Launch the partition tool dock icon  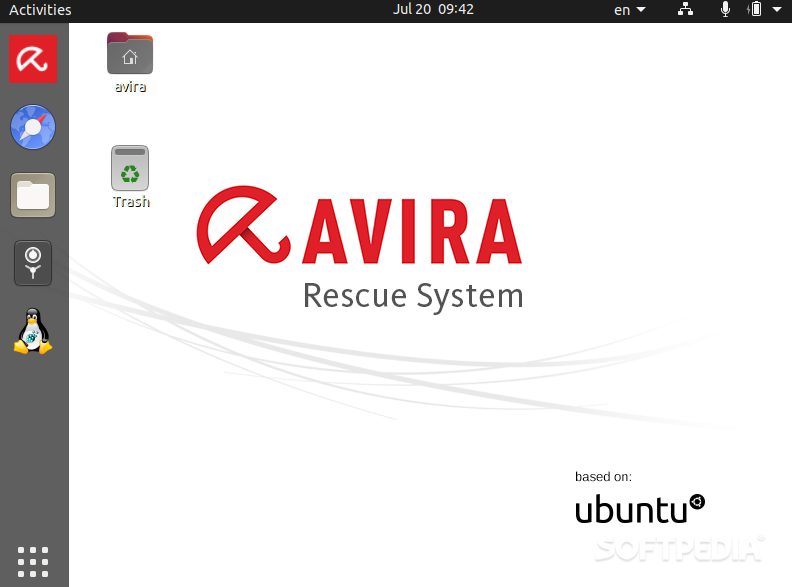click(33, 263)
